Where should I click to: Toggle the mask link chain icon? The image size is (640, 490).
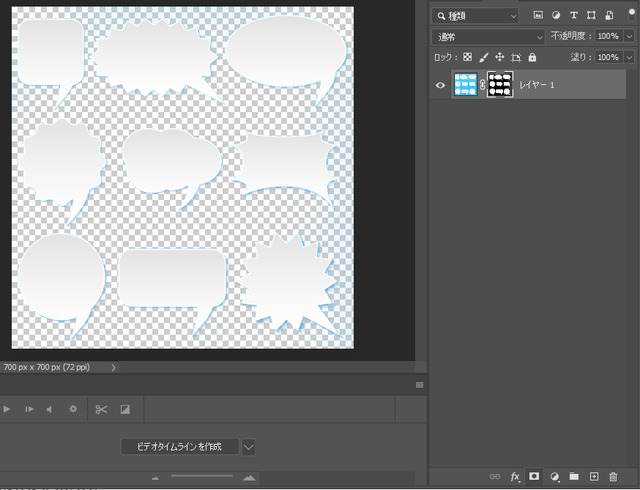click(482, 85)
